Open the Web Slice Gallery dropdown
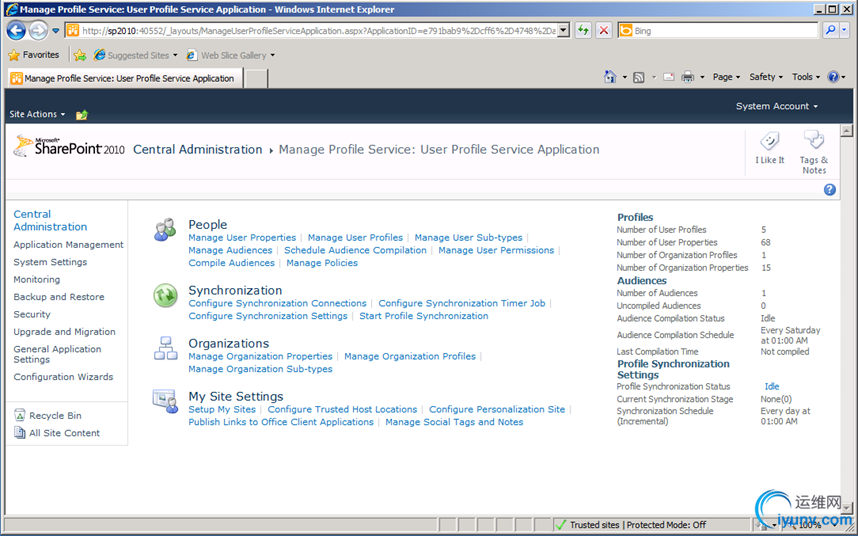Image resolution: width=858 pixels, height=536 pixels. (x=272, y=55)
